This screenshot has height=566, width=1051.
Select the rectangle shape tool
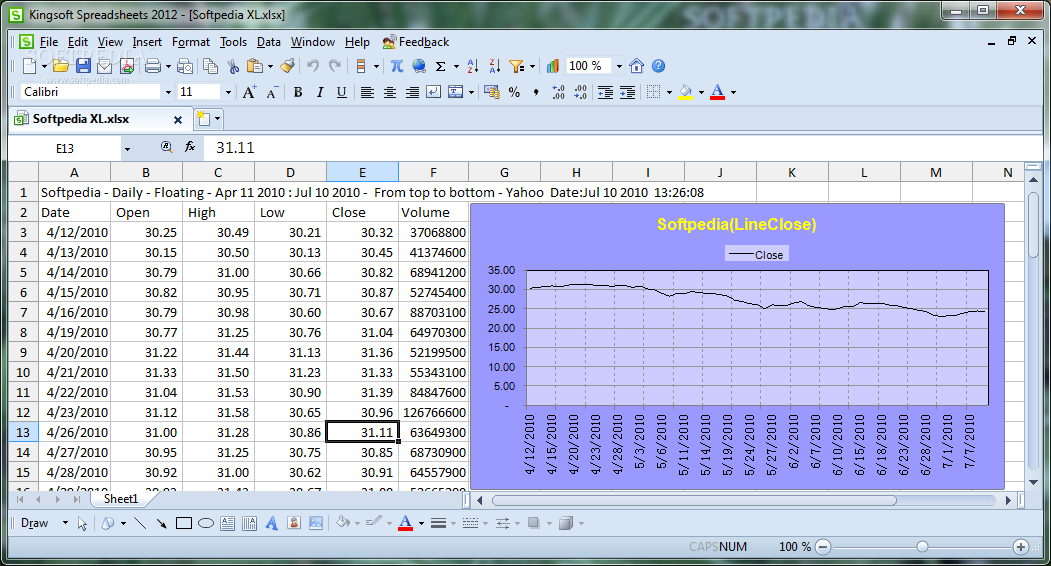pyautogui.click(x=184, y=523)
